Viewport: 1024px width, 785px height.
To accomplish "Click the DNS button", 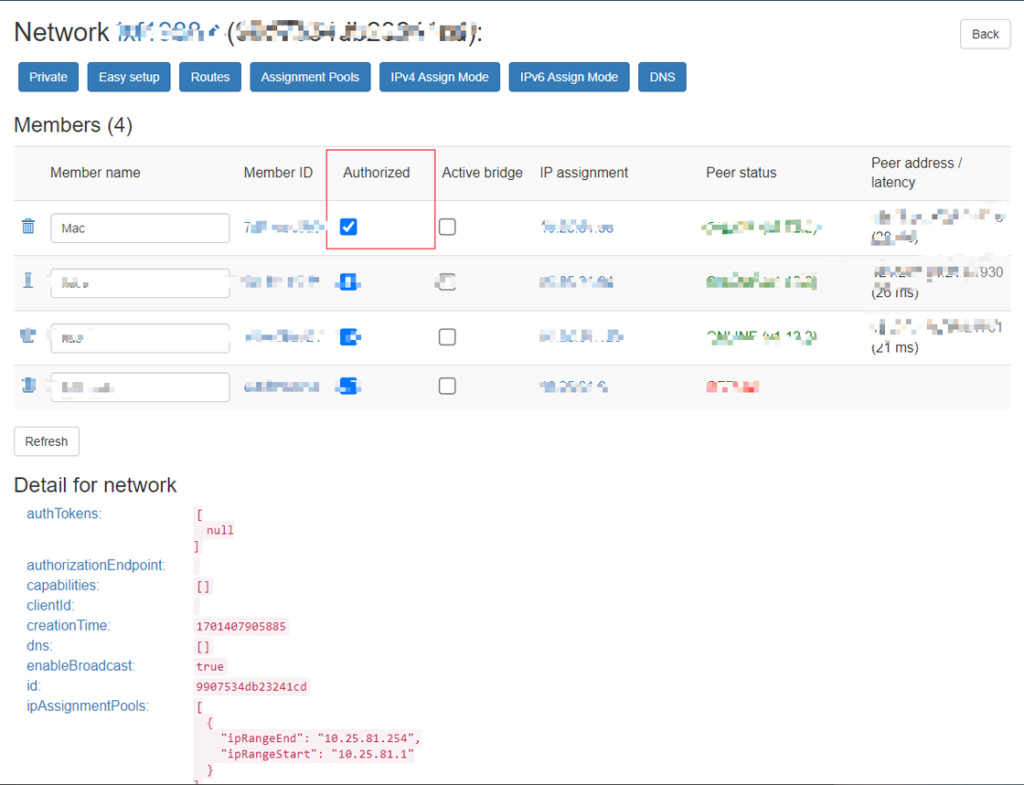I will [662, 77].
